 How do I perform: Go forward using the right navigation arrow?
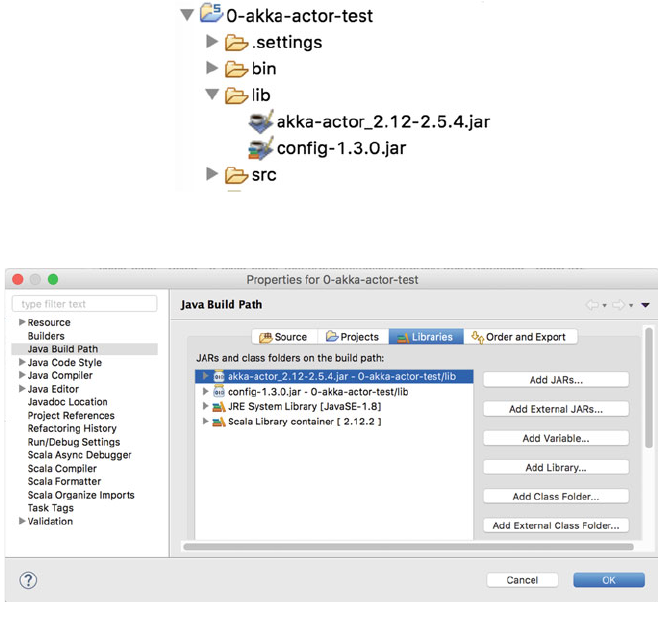tap(619, 305)
